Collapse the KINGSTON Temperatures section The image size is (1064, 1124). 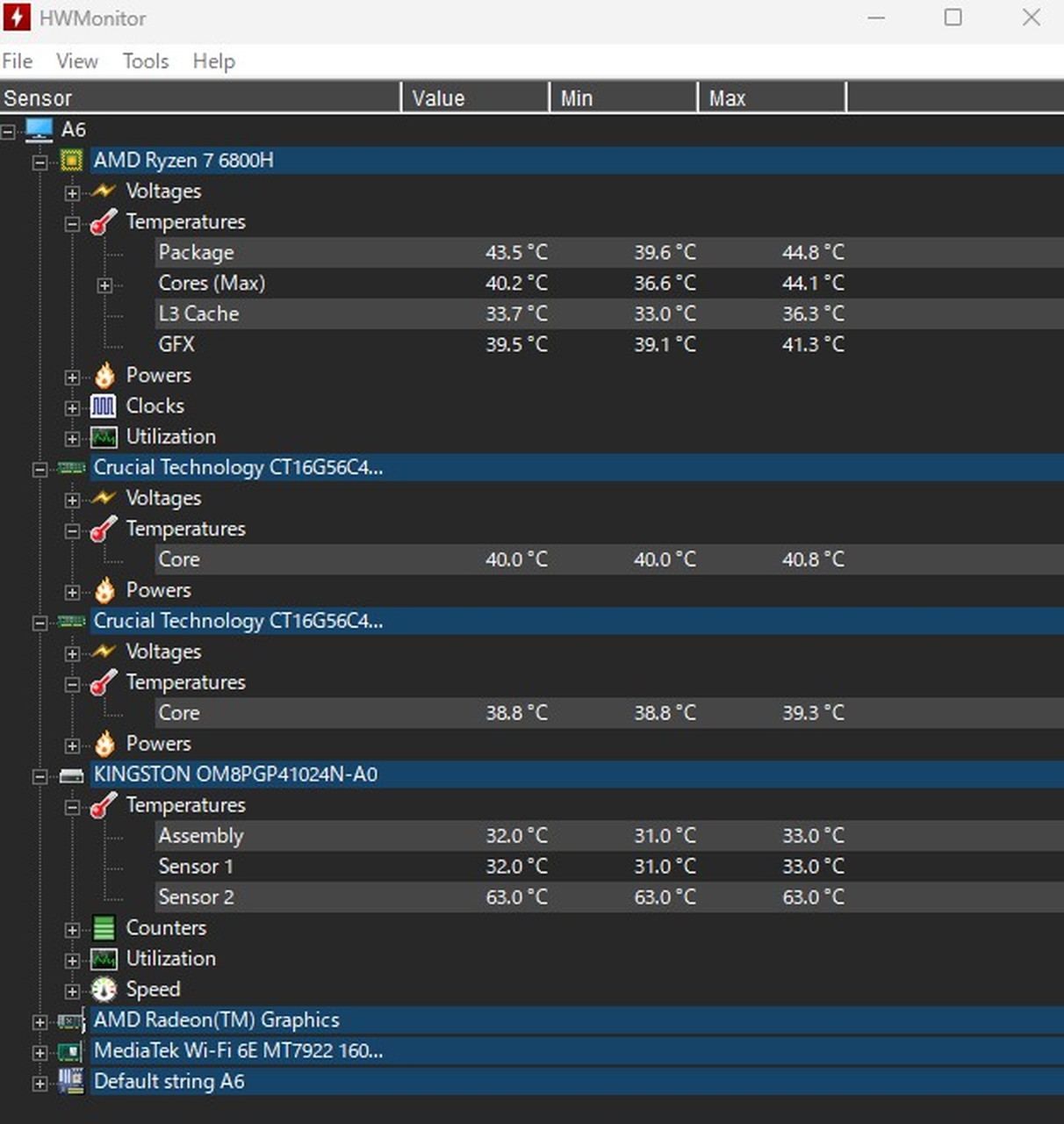72,807
